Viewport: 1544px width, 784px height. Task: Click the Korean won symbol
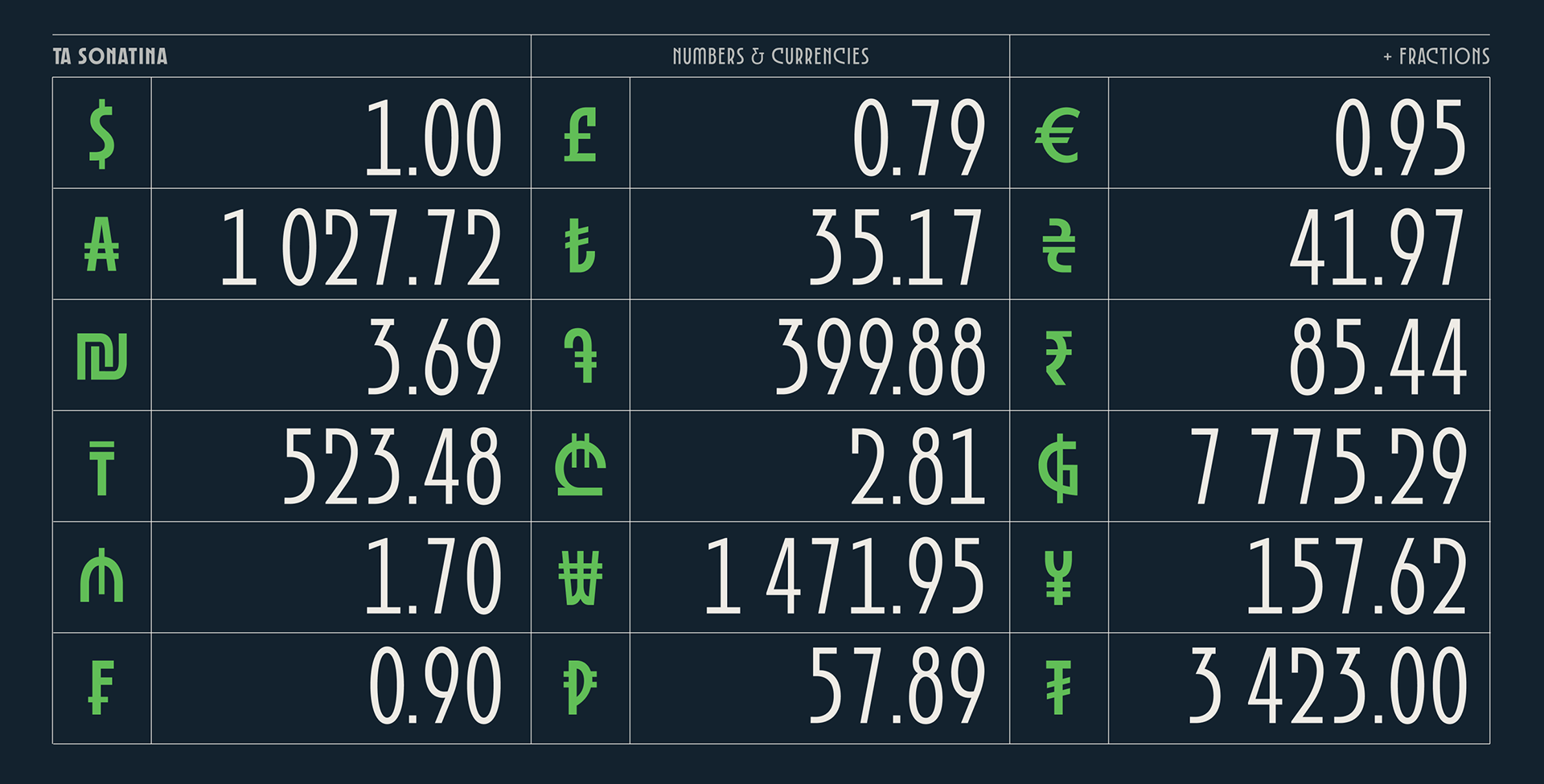(x=580, y=578)
